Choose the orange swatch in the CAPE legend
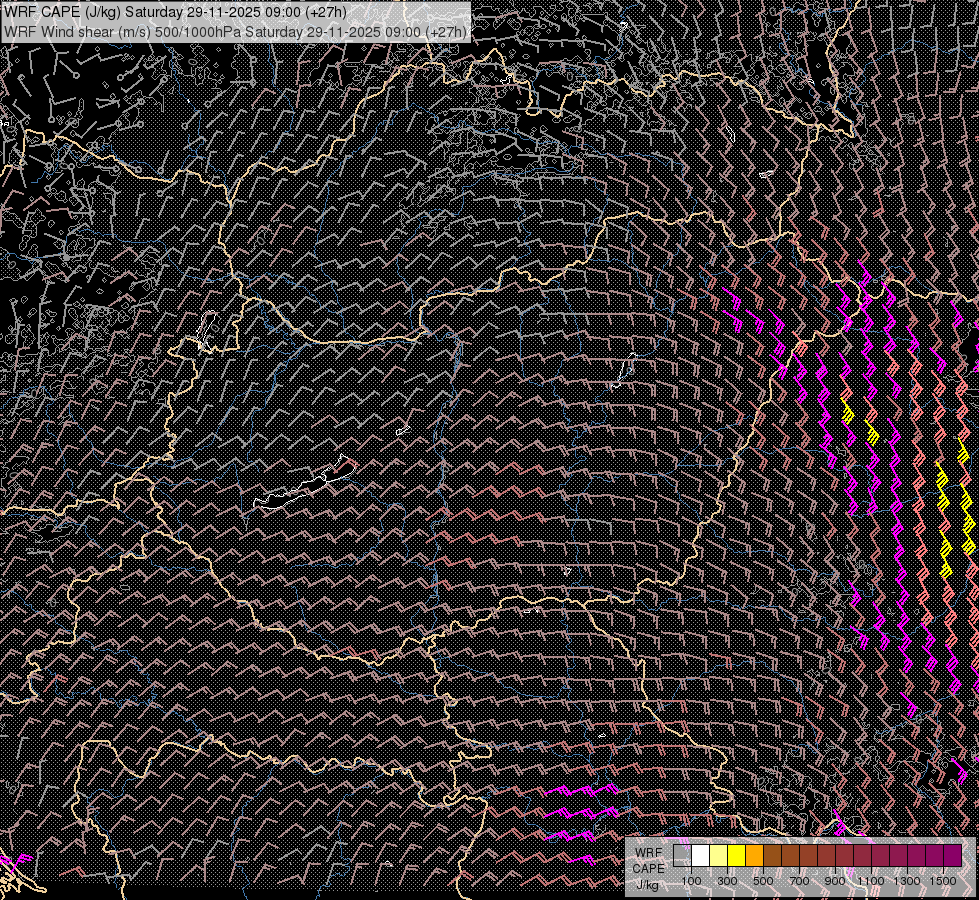 [x=755, y=855]
